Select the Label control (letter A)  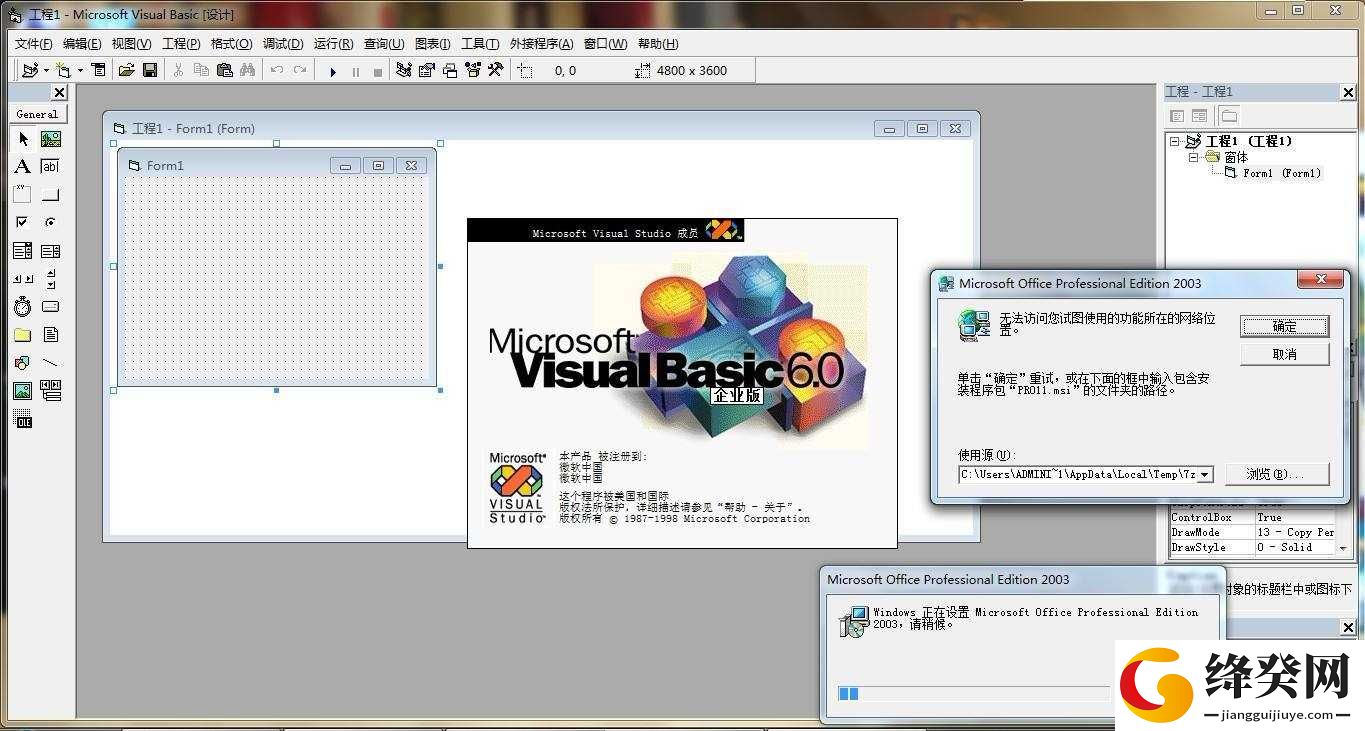click(23, 167)
